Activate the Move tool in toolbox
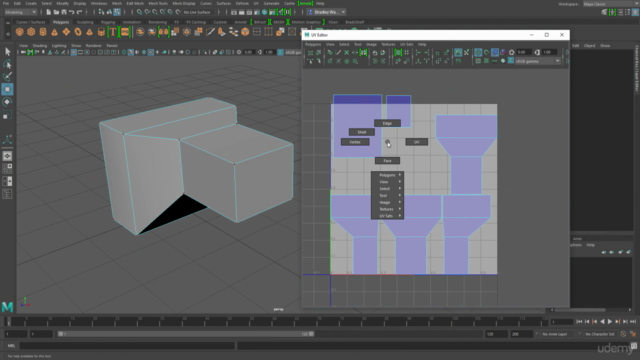Viewport: 640px width, 360px height. click(7, 89)
